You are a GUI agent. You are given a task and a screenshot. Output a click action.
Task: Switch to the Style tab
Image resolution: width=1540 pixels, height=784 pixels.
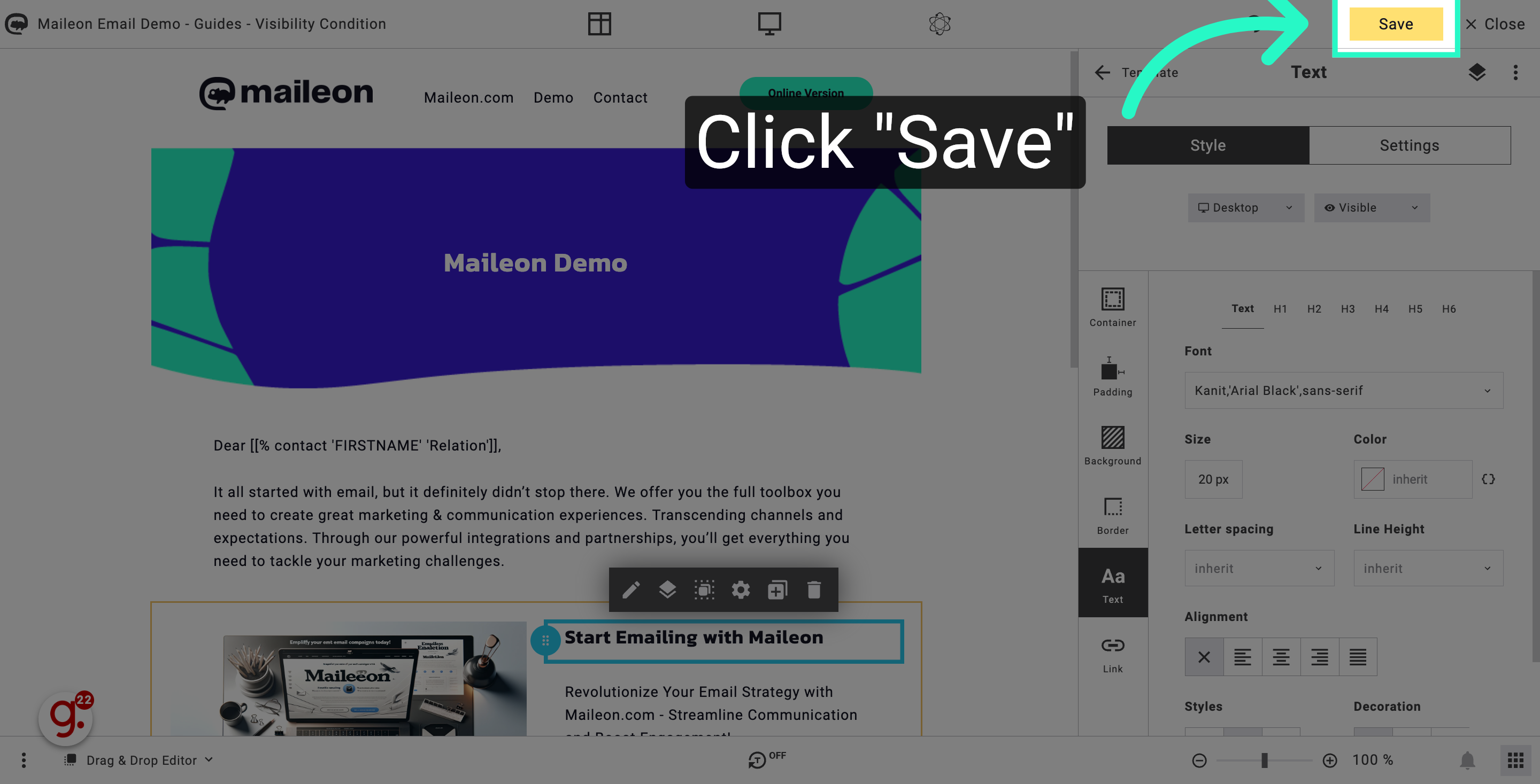pos(1207,145)
